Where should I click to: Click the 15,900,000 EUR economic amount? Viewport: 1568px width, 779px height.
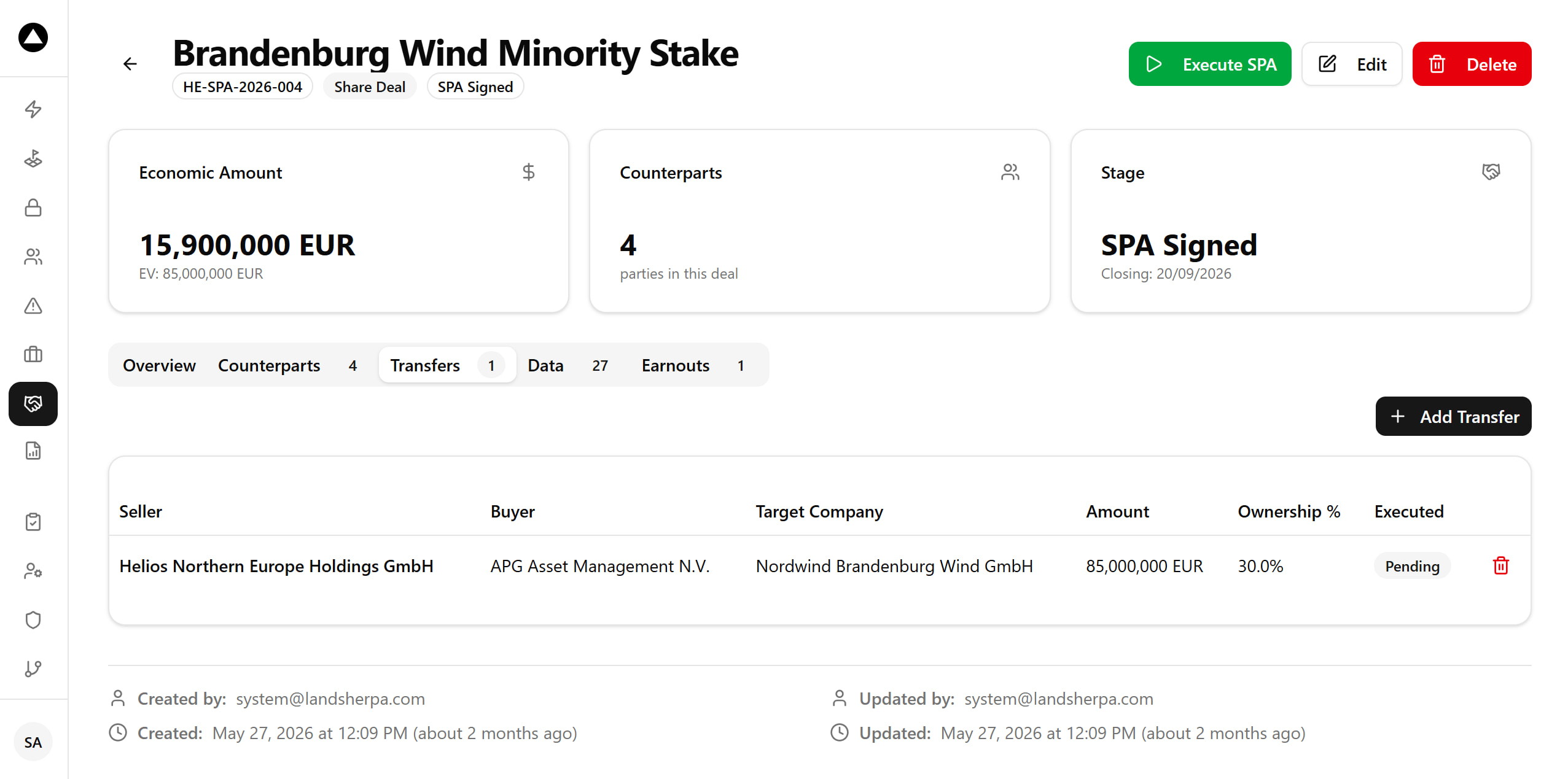[x=247, y=245]
